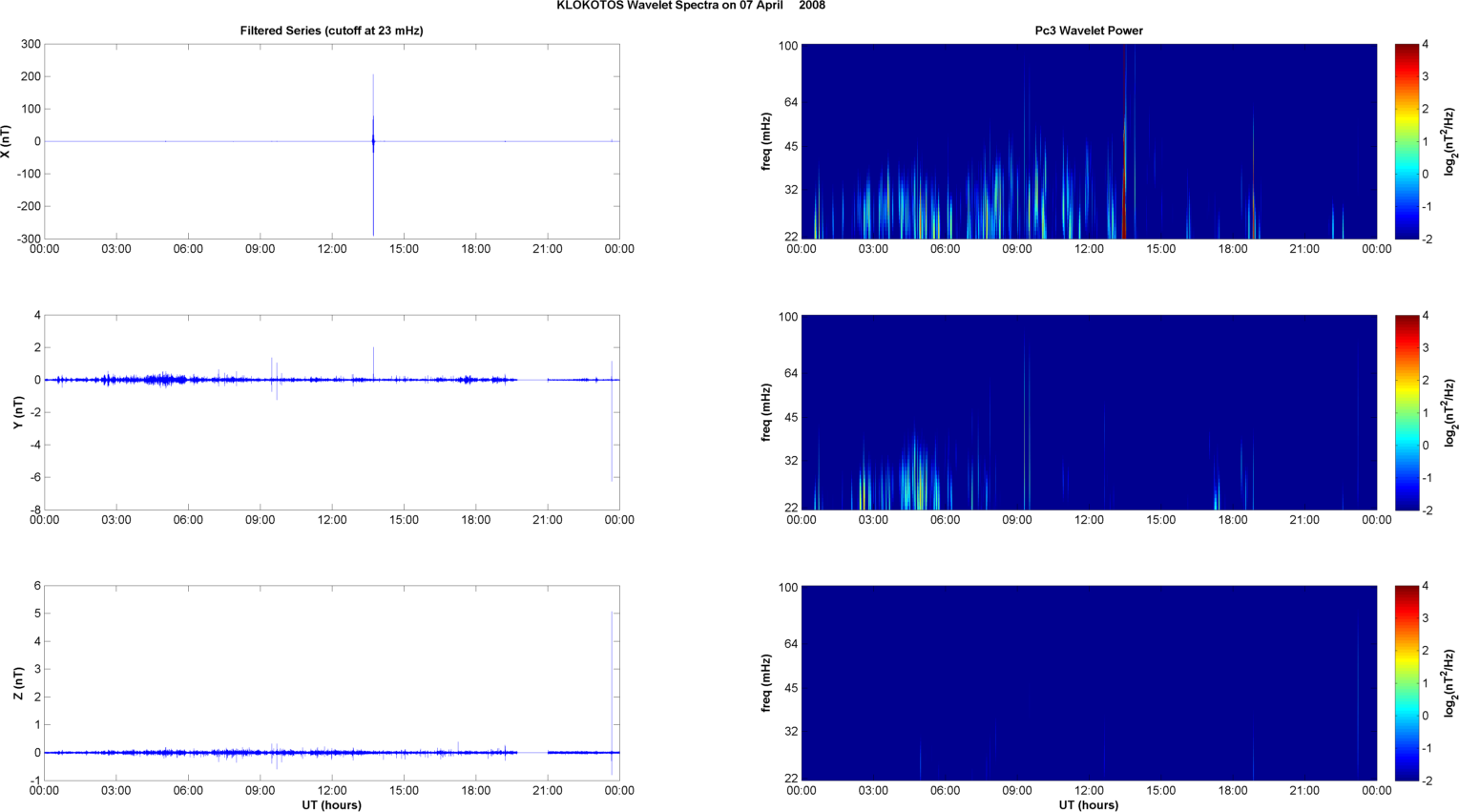Click freq (mHz) label of top spectrum
Image resolution: width=1459 pixels, height=812 pixels.
766,141
